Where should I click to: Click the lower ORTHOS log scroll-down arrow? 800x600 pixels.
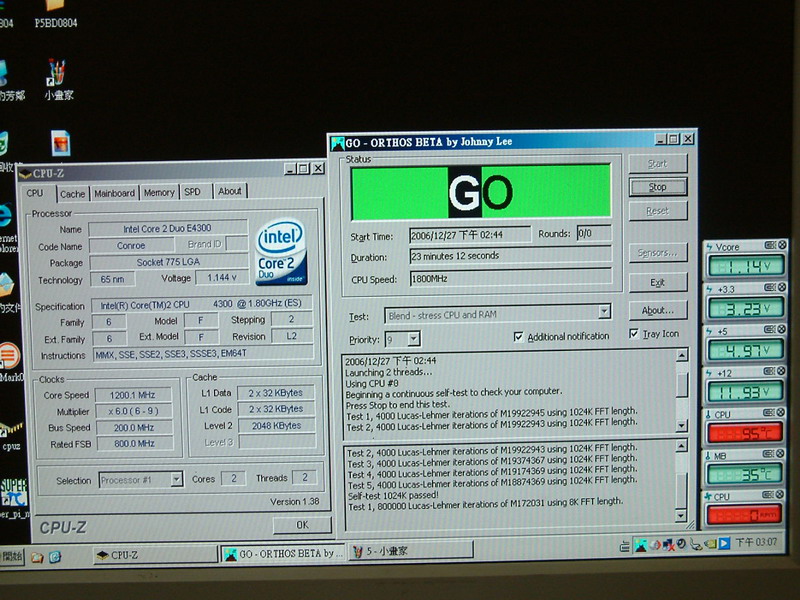[681, 516]
